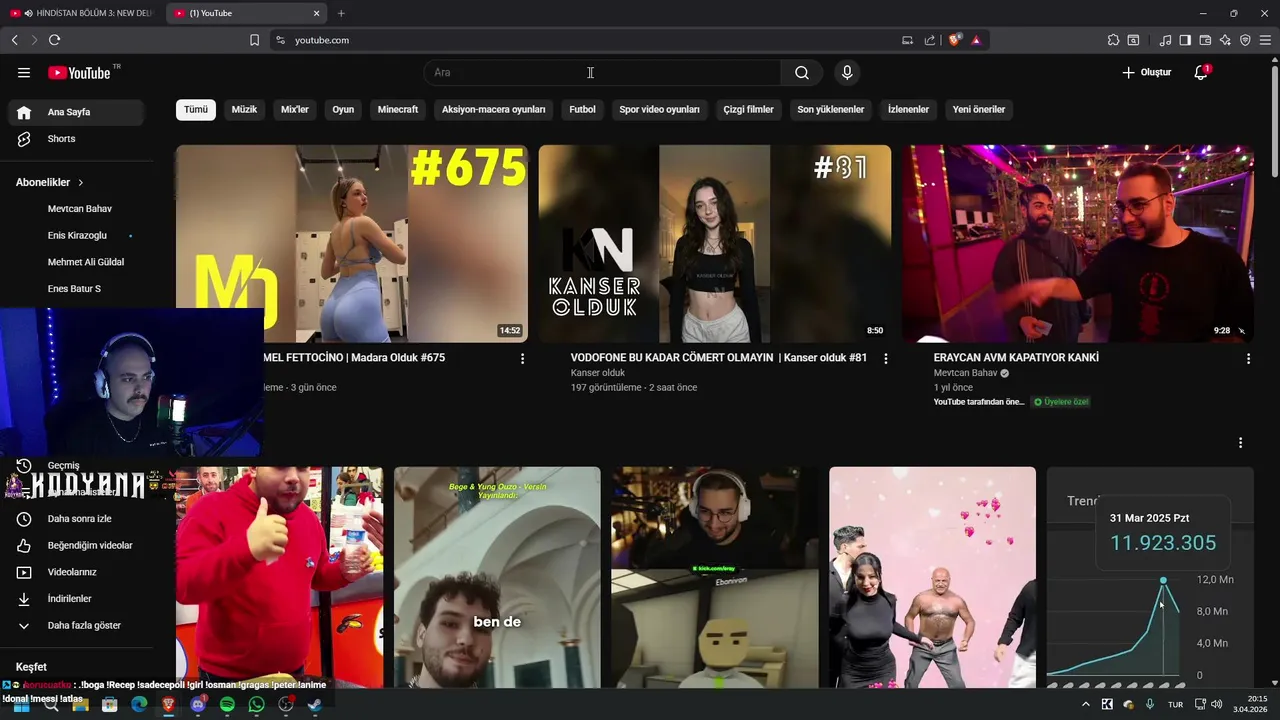The height and width of the screenshot is (720, 1280).
Task: Open a new browser tab
Action: coord(341,13)
